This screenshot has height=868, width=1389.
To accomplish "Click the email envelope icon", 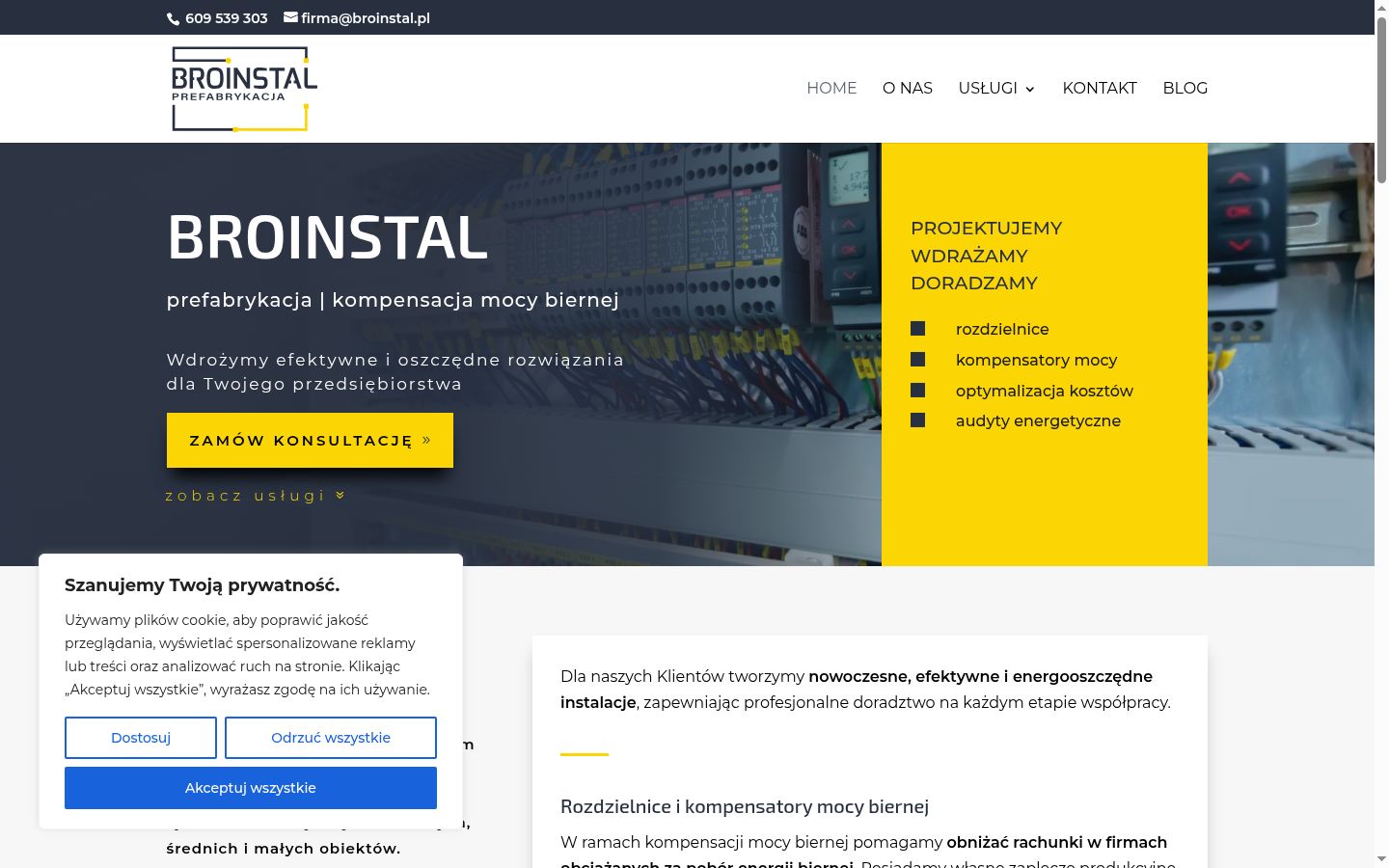I will (x=290, y=17).
